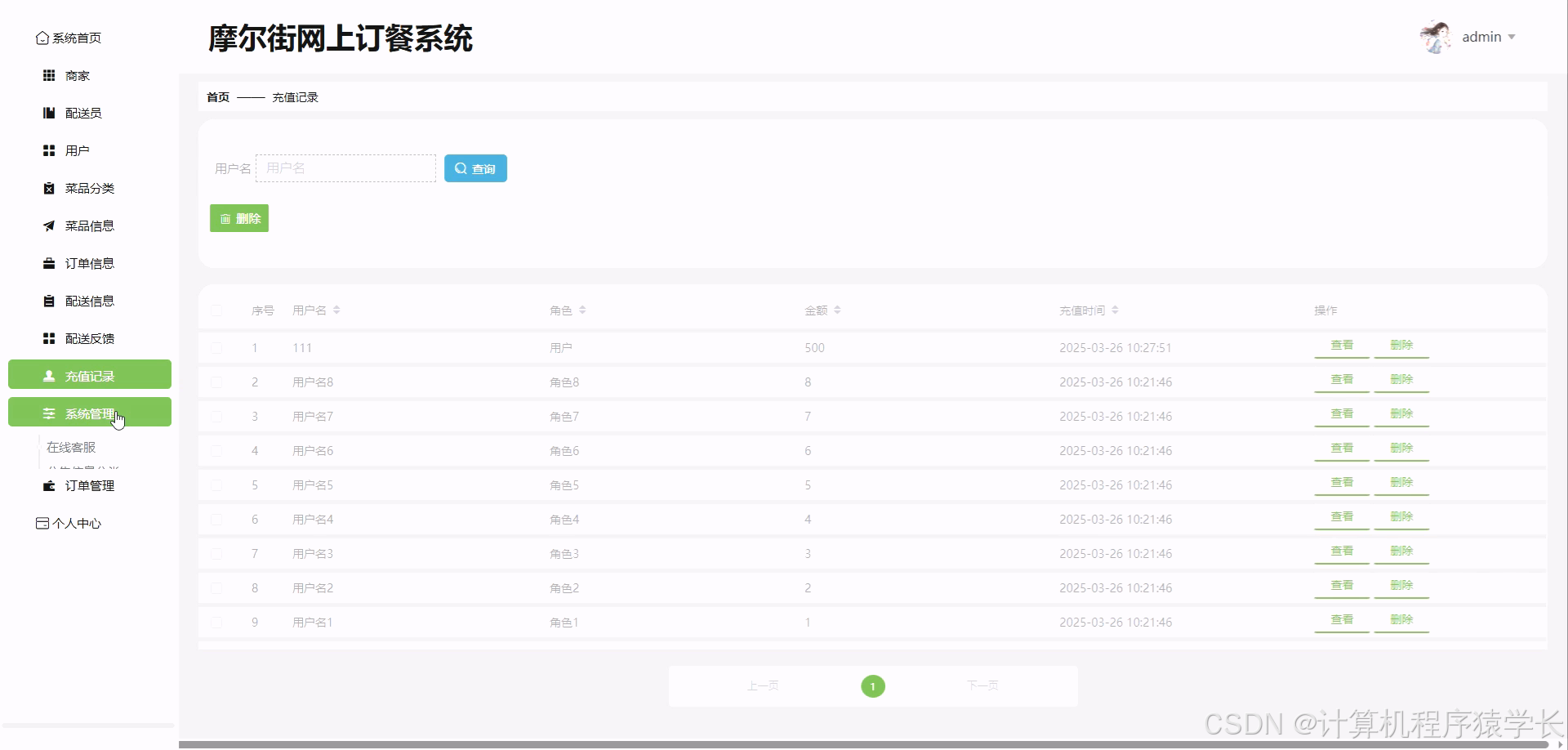Screen dimensions: 1568x750
Task: Check the checkbox for 用户名6 row
Action: (216, 451)
